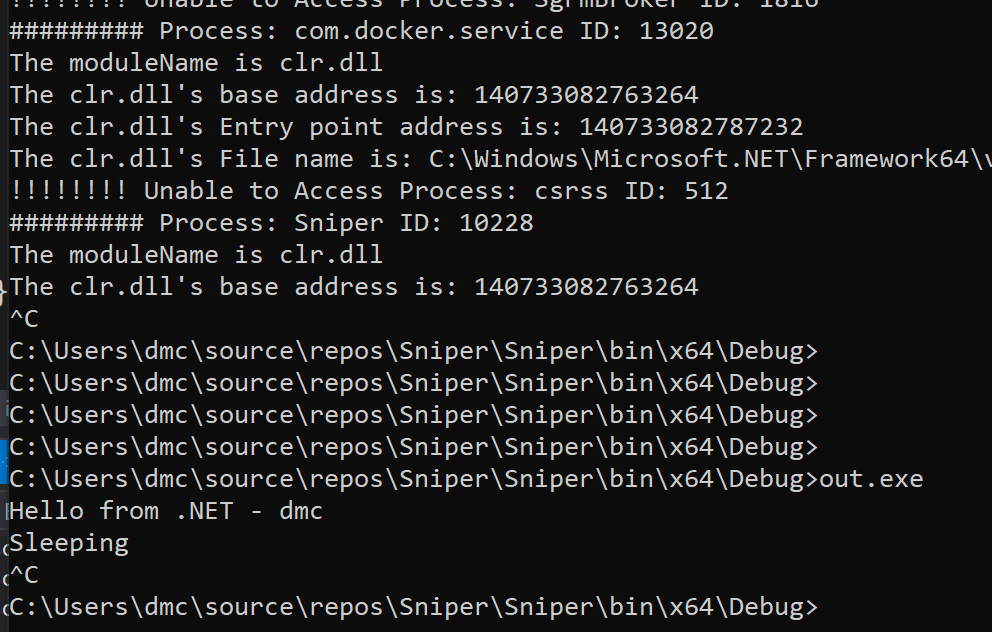Click the ^C shown beneath Sleeping
This screenshot has height=632, width=992.
point(25,575)
